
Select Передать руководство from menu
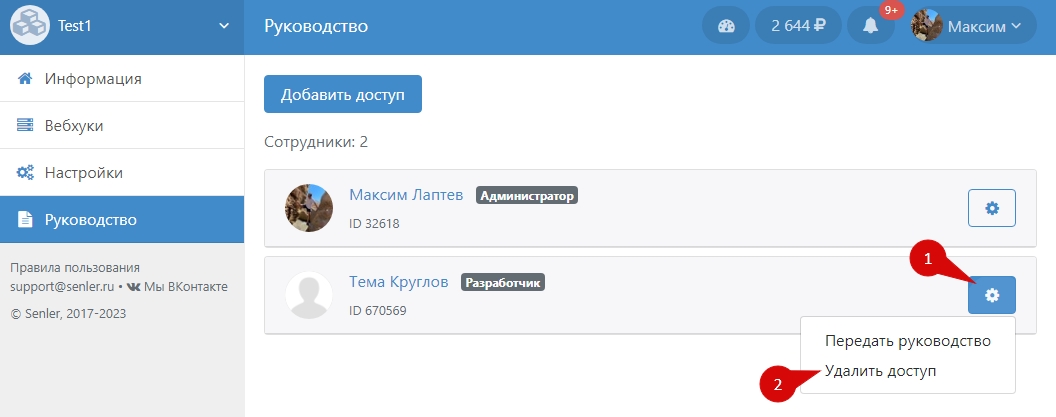click(907, 341)
